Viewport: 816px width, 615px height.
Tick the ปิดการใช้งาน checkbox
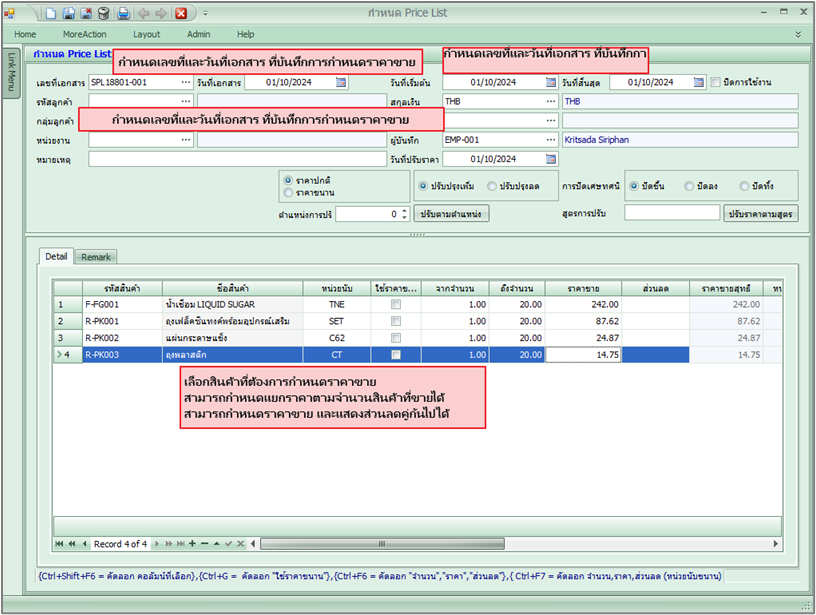(715, 82)
